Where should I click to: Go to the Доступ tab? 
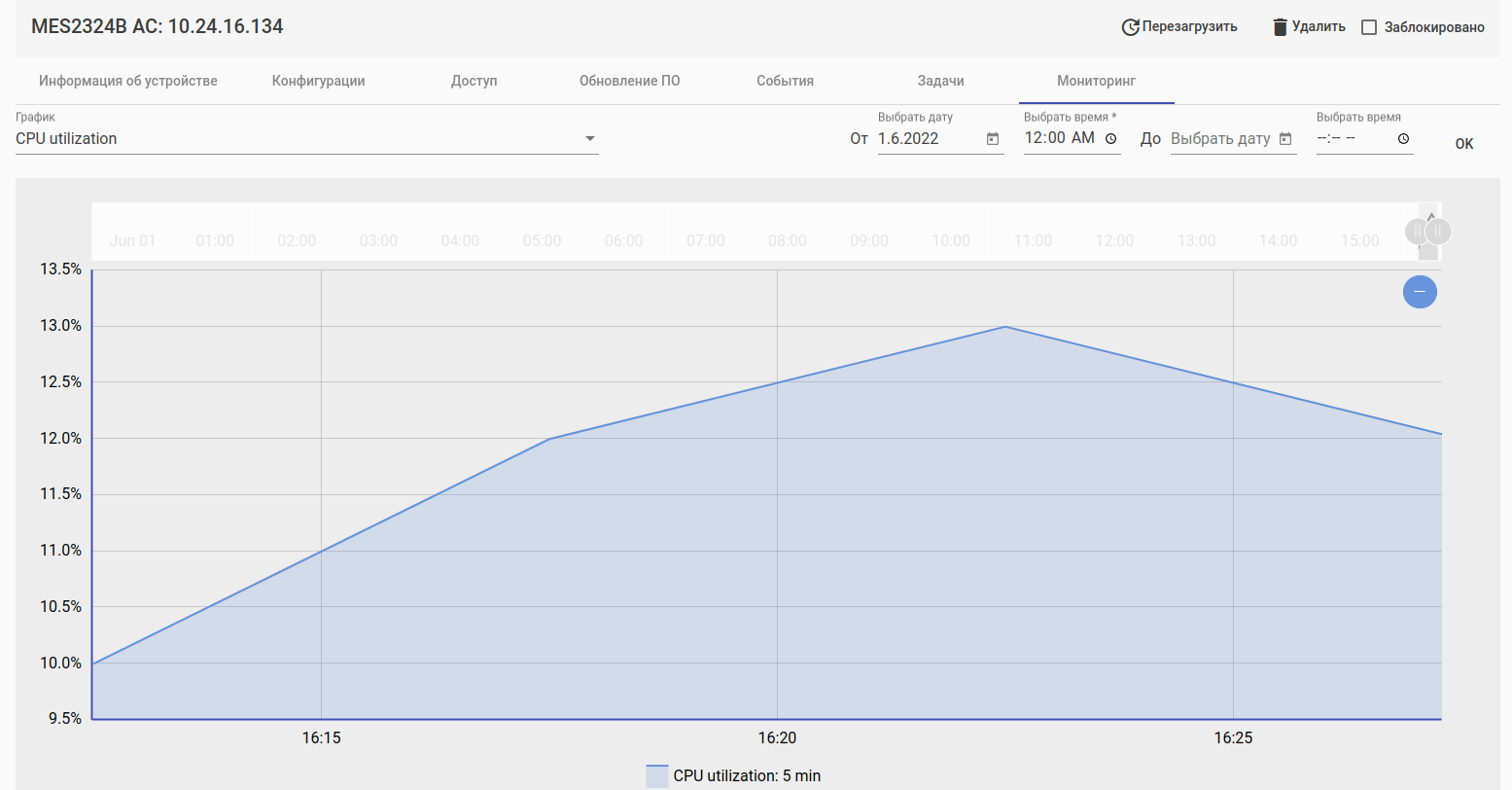point(475,81)
